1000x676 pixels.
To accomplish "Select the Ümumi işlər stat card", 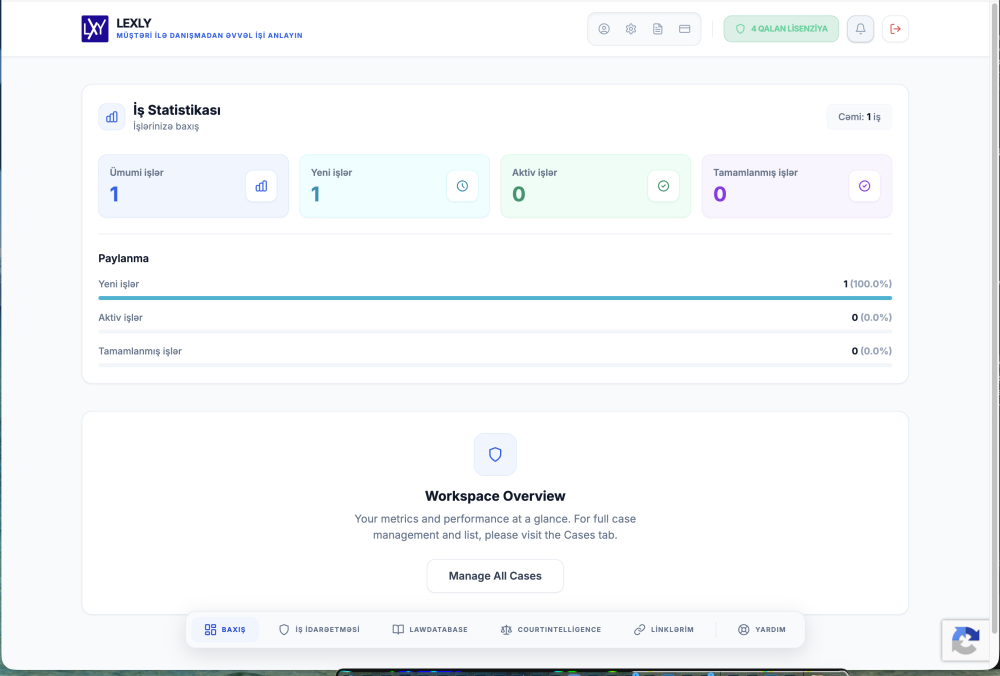I will [193, 186].
